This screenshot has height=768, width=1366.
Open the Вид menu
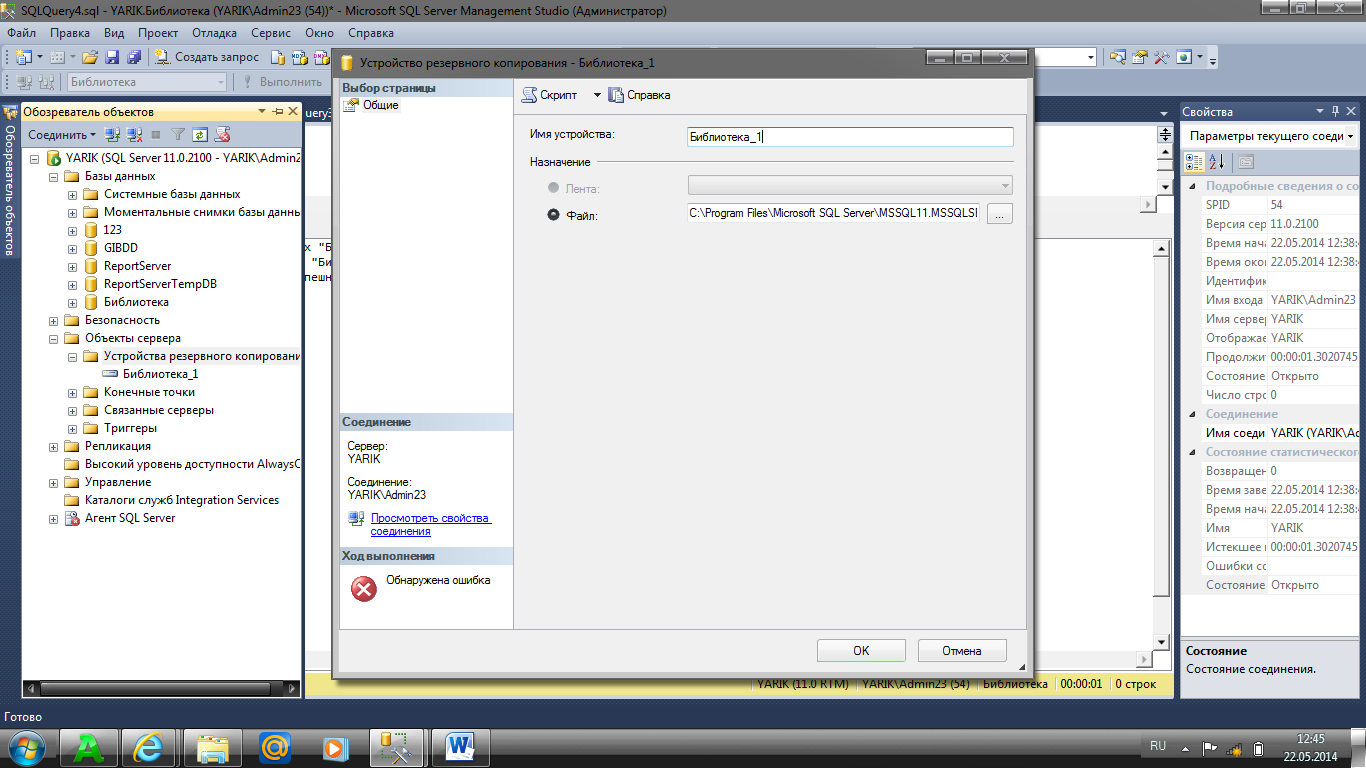coord(114,33)
